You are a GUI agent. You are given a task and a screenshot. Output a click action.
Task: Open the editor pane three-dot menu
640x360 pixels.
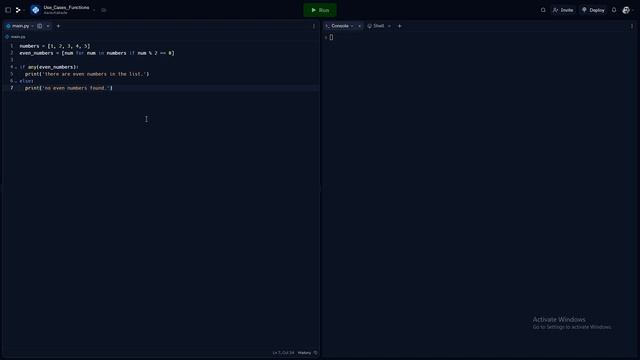tap(314, 26)
